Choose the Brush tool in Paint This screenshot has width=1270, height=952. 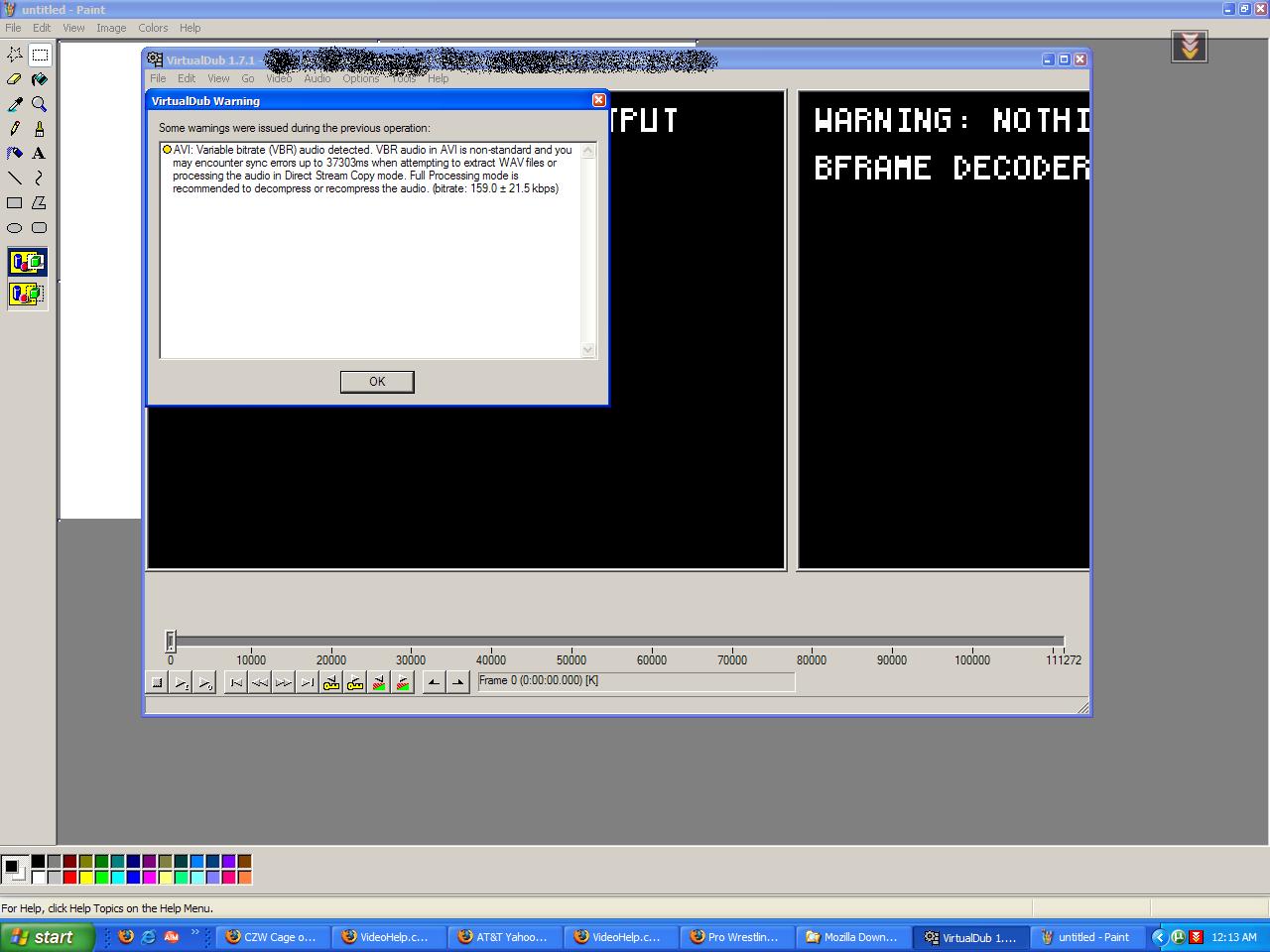[x=40, y=129]
